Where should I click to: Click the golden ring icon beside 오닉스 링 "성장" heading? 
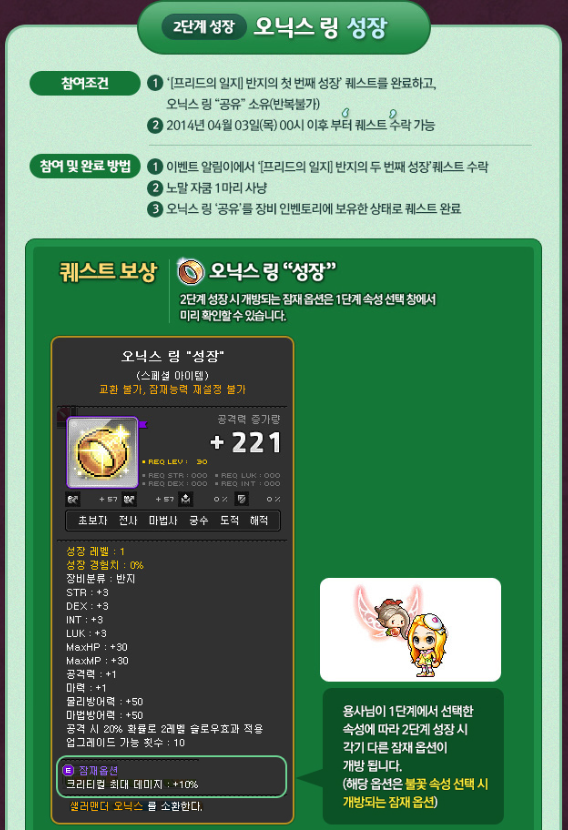pyautogui.click(x=190, y=271)
